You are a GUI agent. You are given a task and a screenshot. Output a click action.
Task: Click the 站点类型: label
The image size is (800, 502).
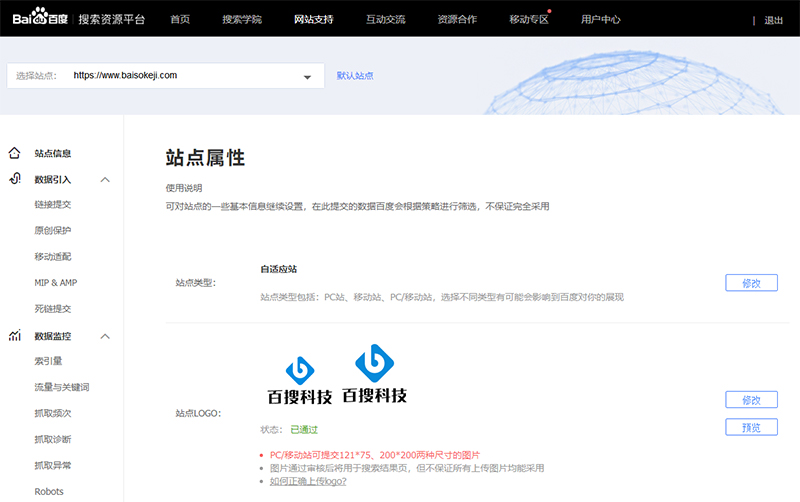tap(196, 283)
